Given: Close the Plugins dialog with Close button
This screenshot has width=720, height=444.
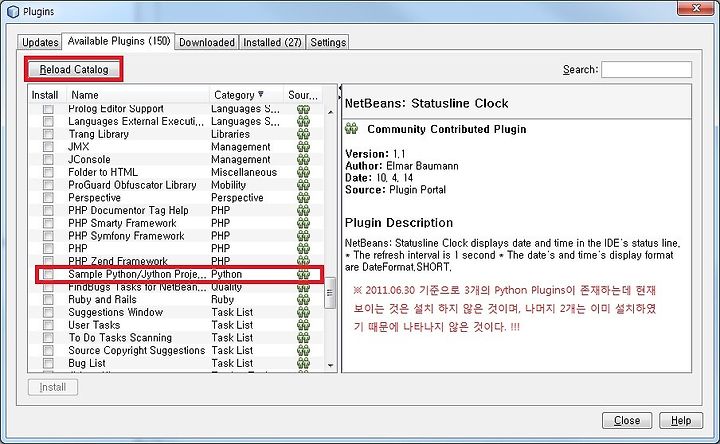Looking at the screenshot, I should click(627, 420).
